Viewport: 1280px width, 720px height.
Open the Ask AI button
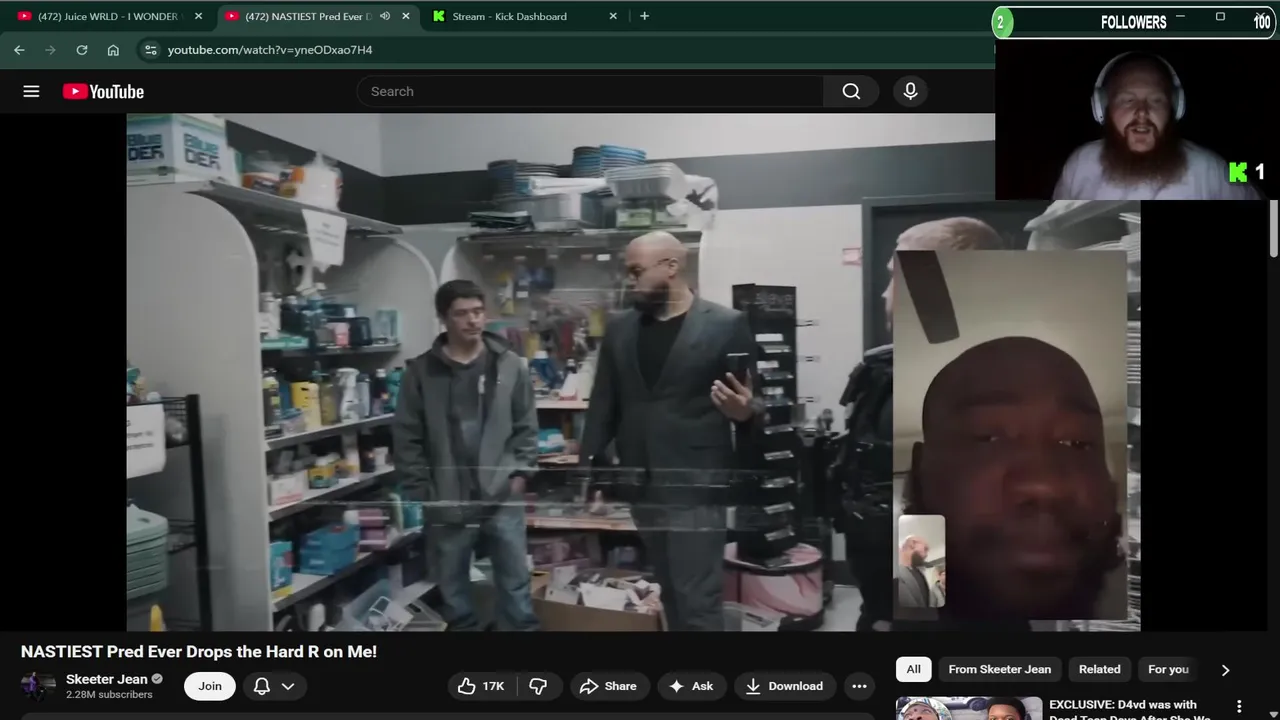(691, 686)
